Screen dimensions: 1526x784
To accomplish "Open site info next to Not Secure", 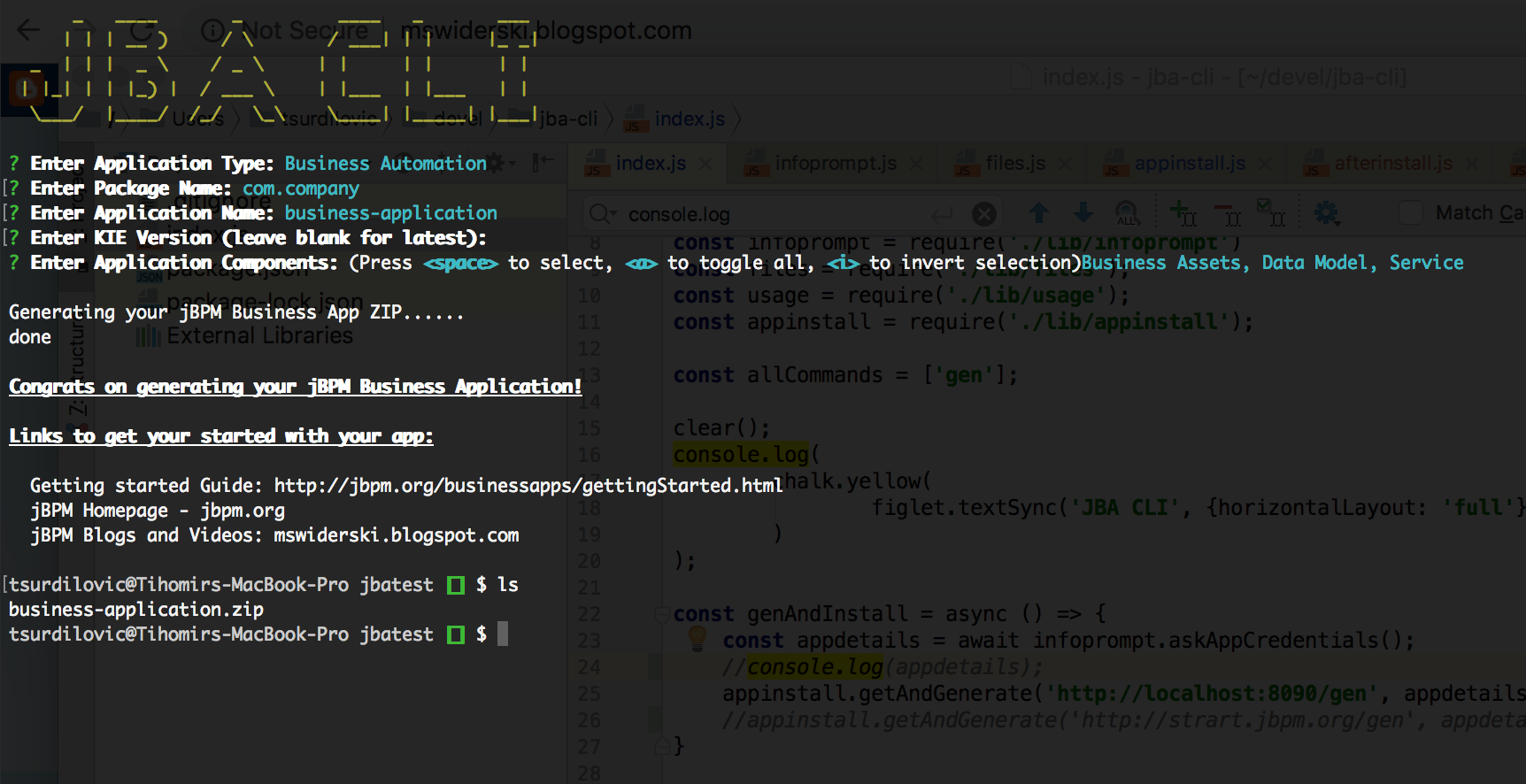I will tap(212, 31).
